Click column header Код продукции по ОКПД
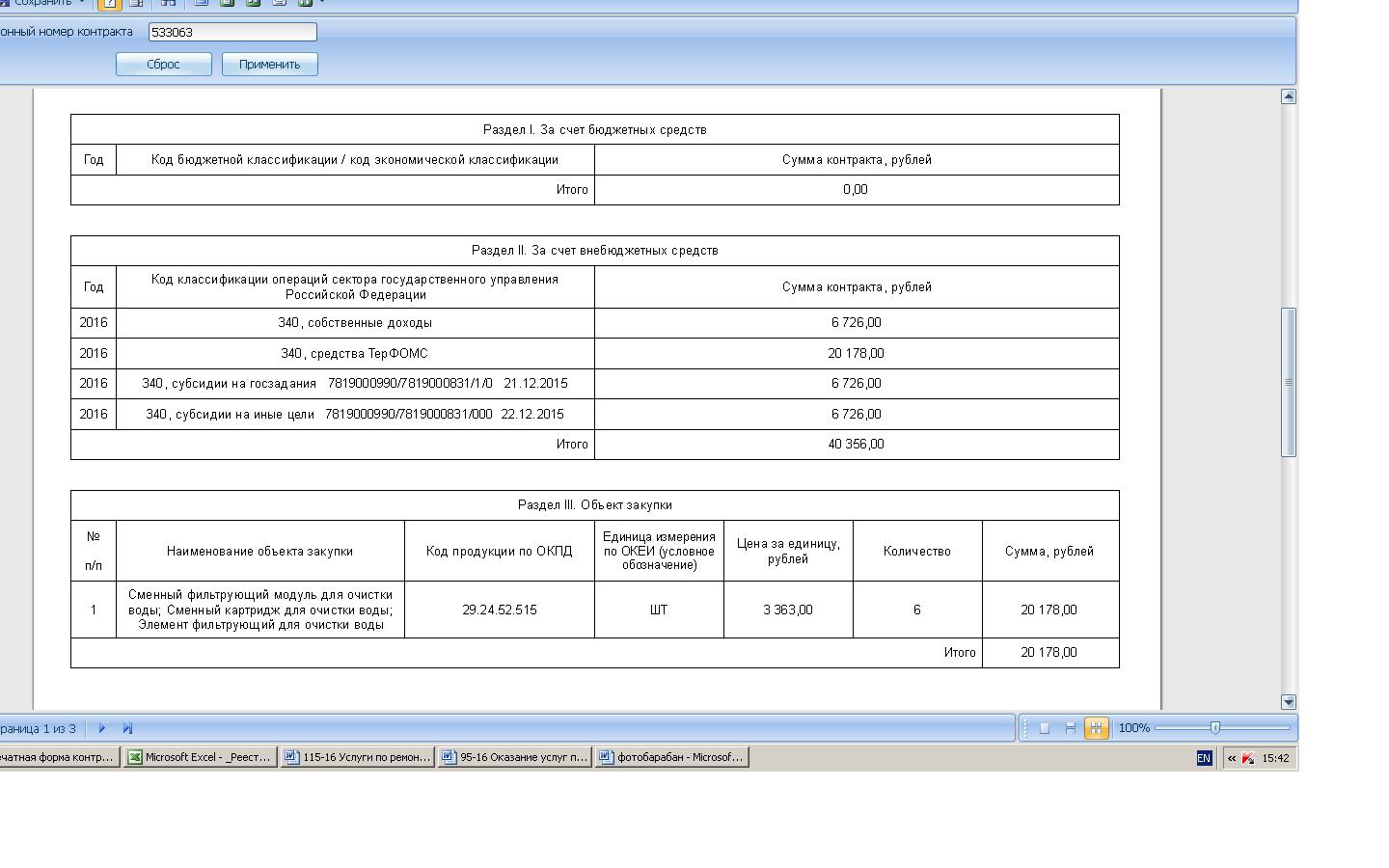 click(499, 551)
